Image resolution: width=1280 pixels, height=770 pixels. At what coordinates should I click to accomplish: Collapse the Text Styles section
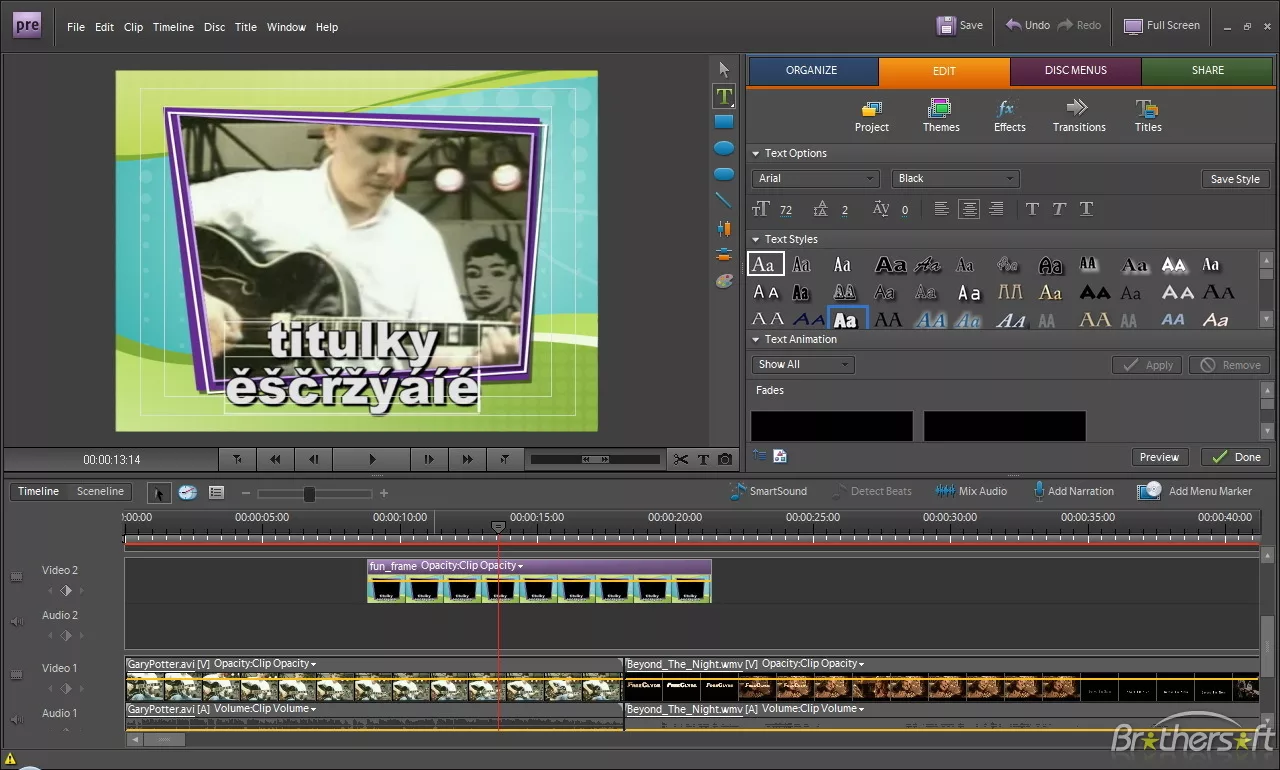755,240
